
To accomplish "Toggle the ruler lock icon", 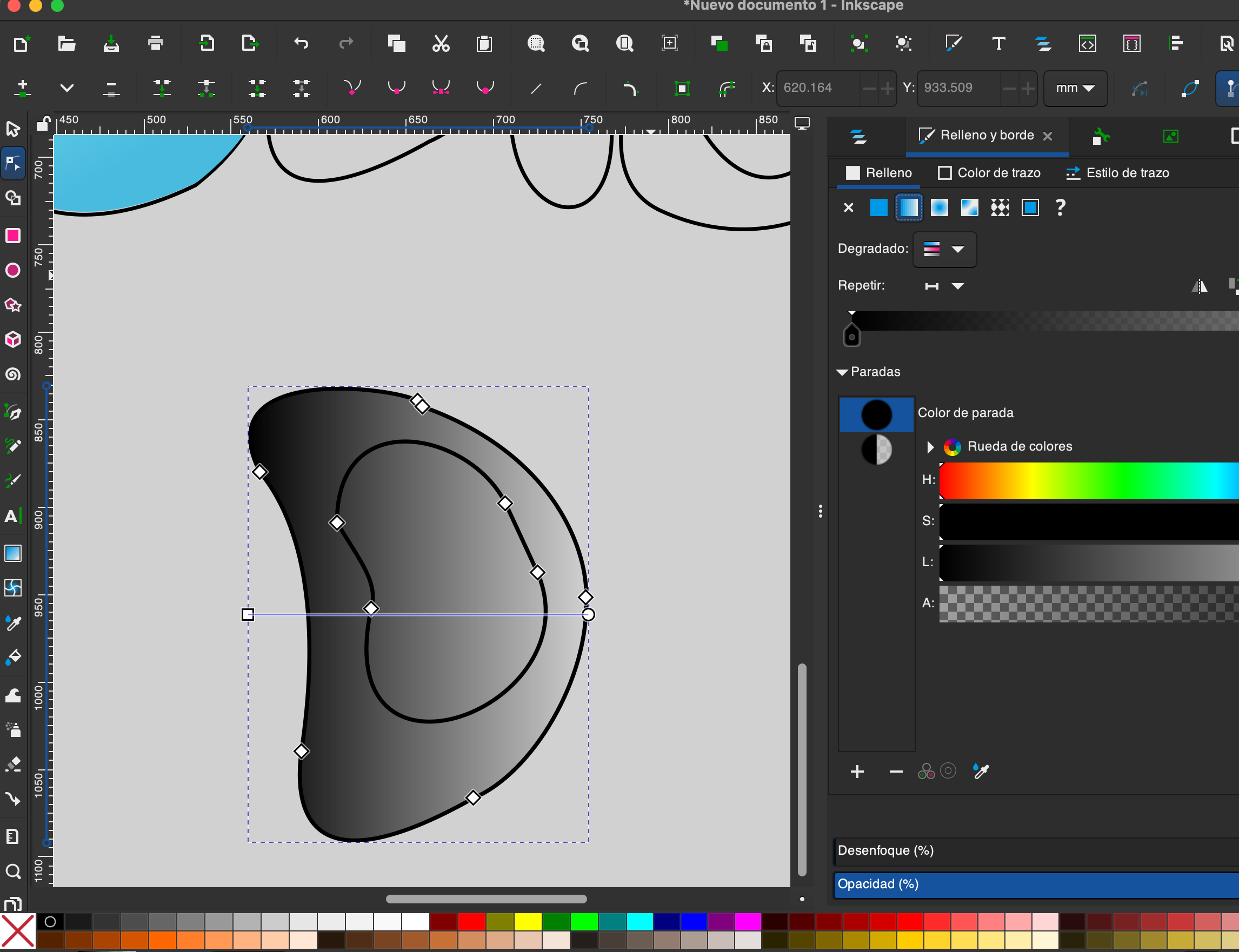I will click(43, 123).
